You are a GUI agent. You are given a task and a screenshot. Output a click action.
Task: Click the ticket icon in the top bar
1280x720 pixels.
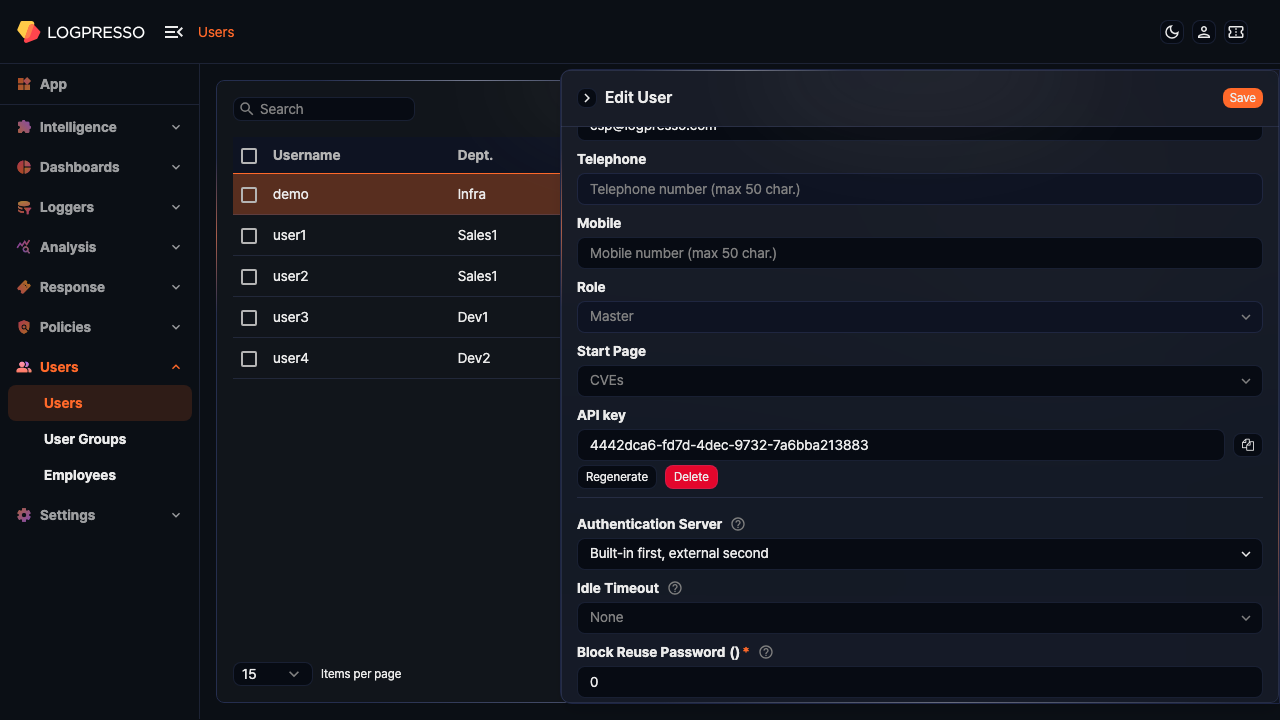click(x=1235, y=32)
